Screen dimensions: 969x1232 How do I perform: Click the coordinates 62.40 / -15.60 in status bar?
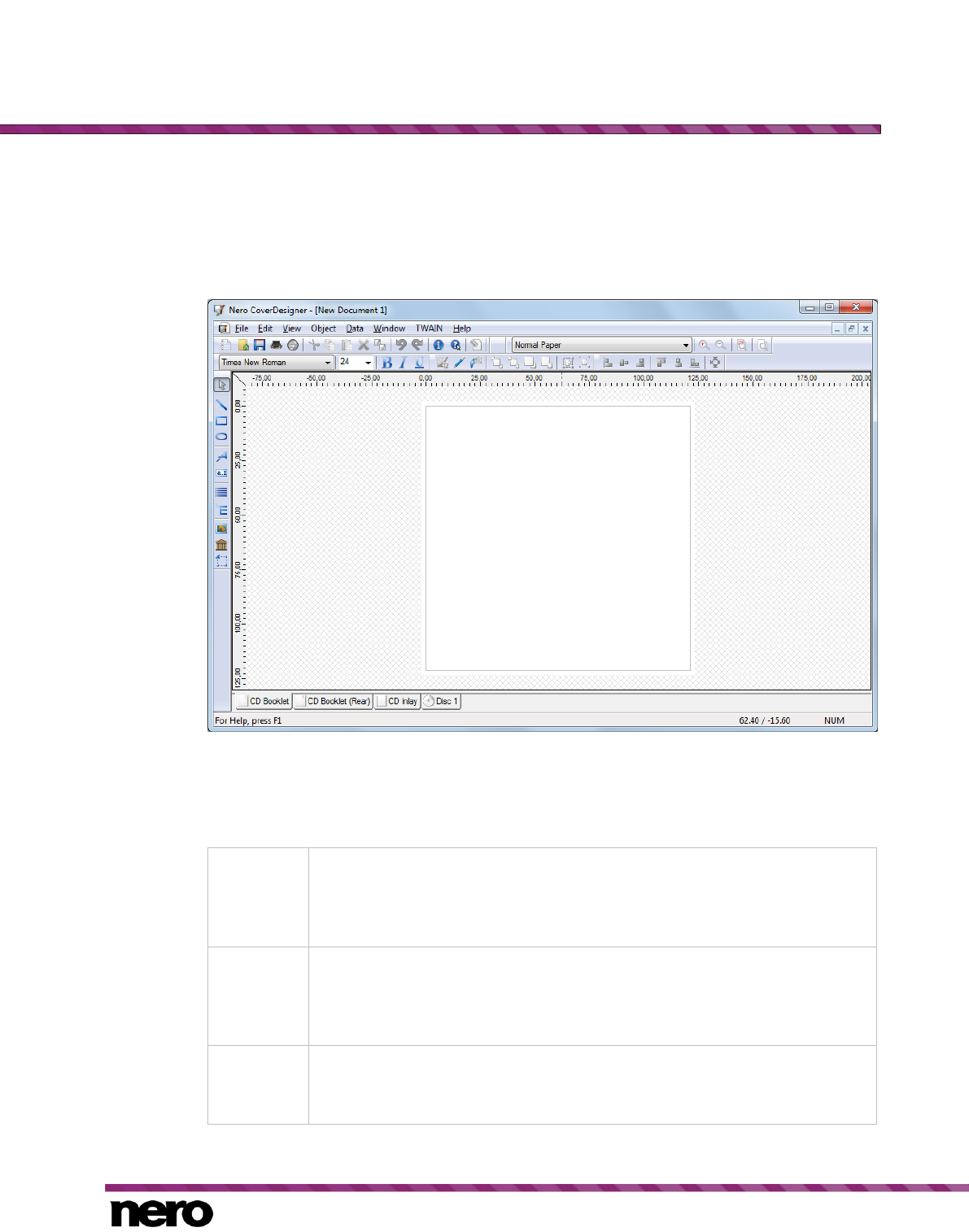pos(764,720)
